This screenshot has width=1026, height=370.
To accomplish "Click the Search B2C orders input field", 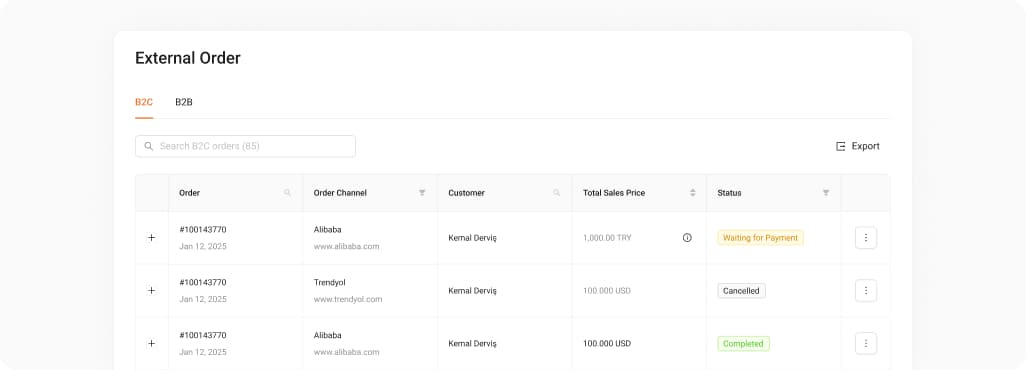I will pos(245,146).
